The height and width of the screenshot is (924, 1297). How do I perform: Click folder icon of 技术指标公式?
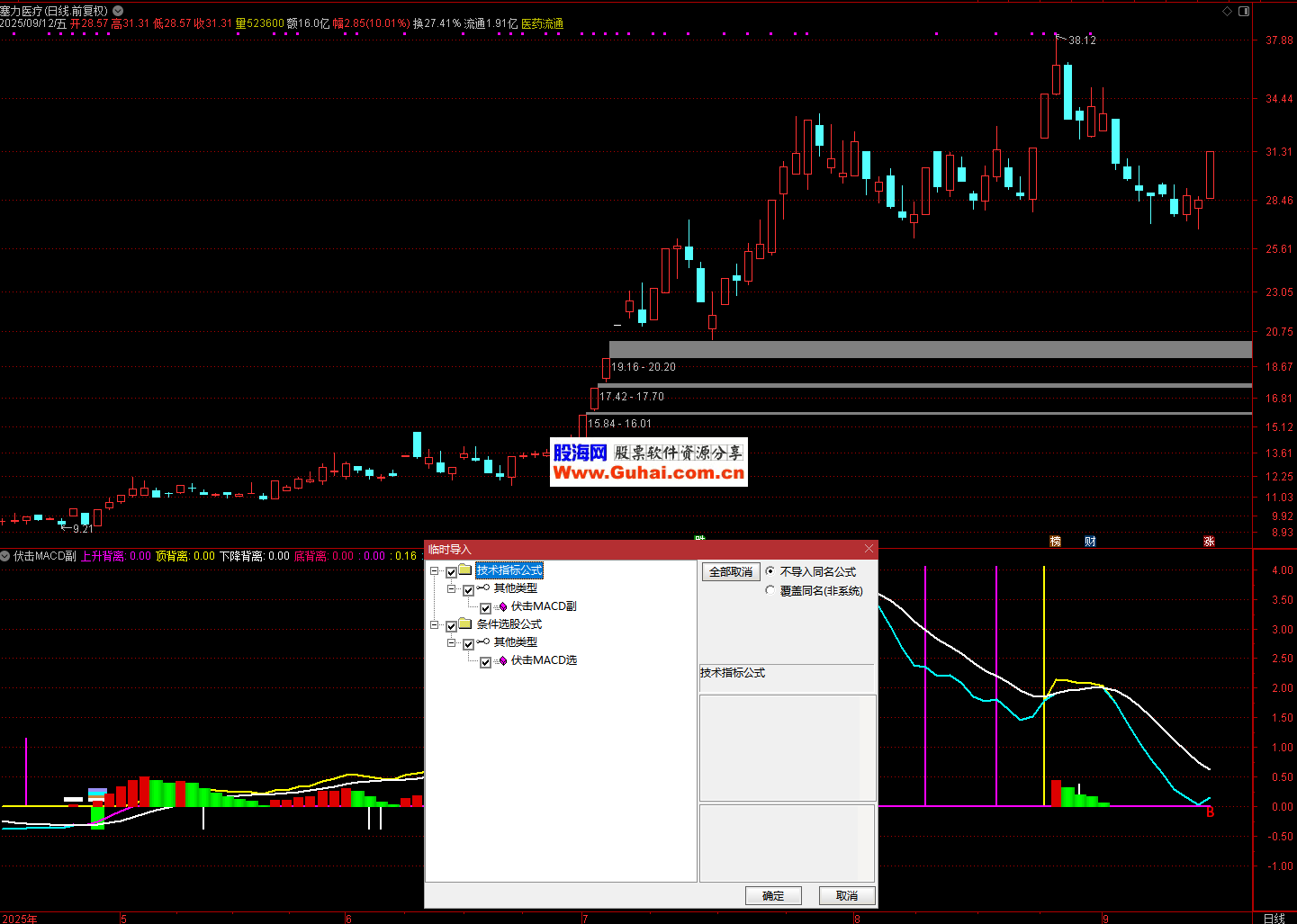click(465, 570)
